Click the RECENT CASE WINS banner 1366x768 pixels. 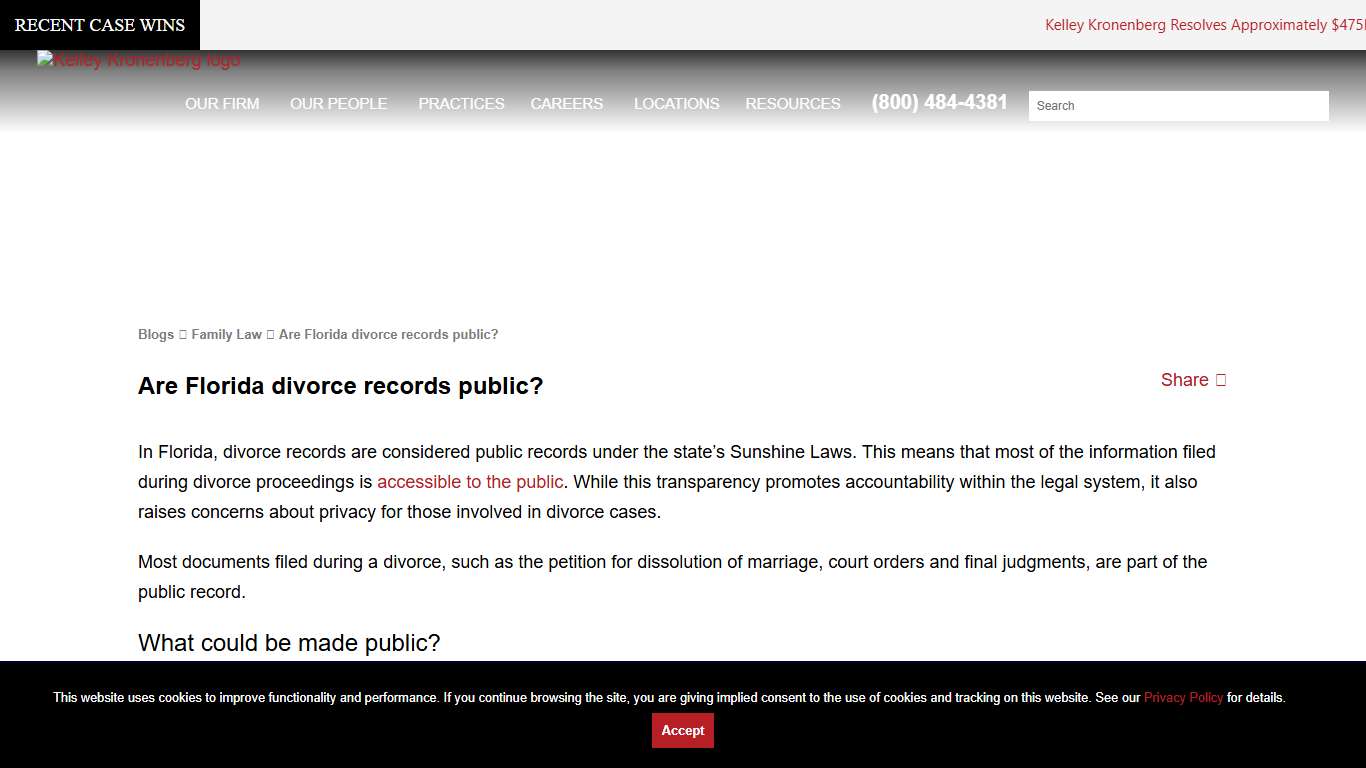click(x=99, y=24)
